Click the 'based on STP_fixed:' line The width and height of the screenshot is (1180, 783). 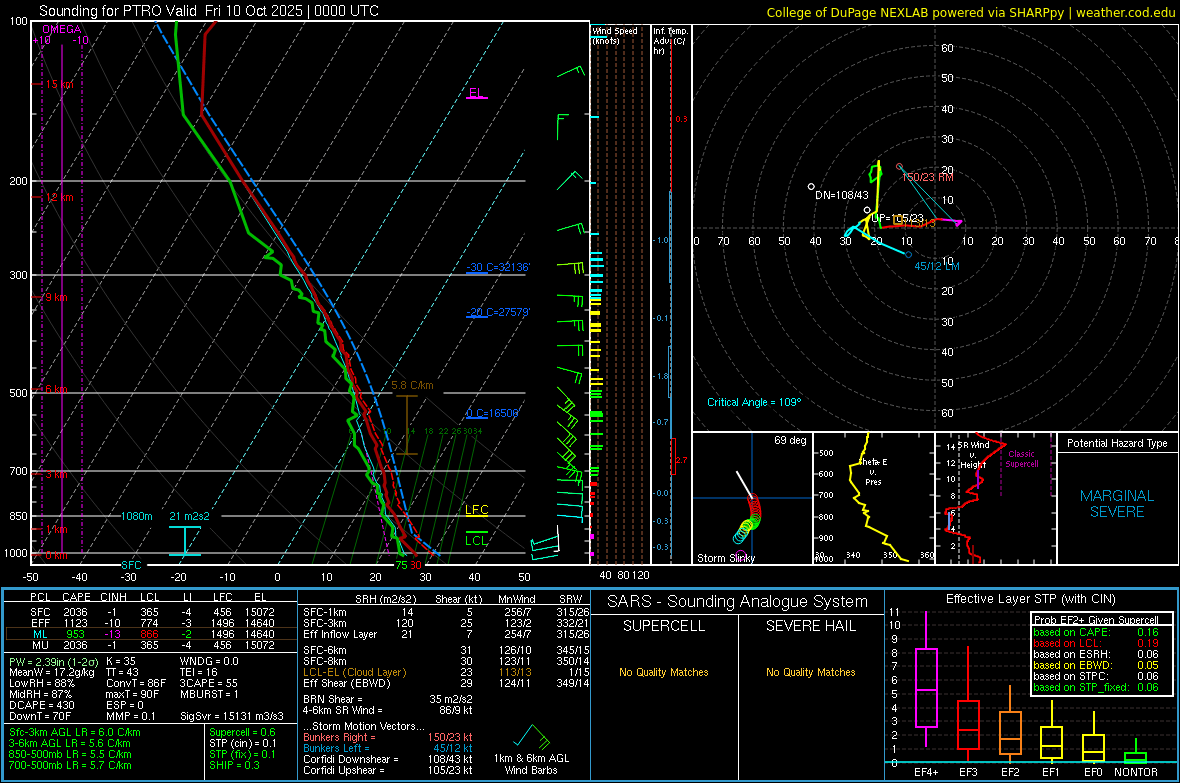pos(1096,687)
